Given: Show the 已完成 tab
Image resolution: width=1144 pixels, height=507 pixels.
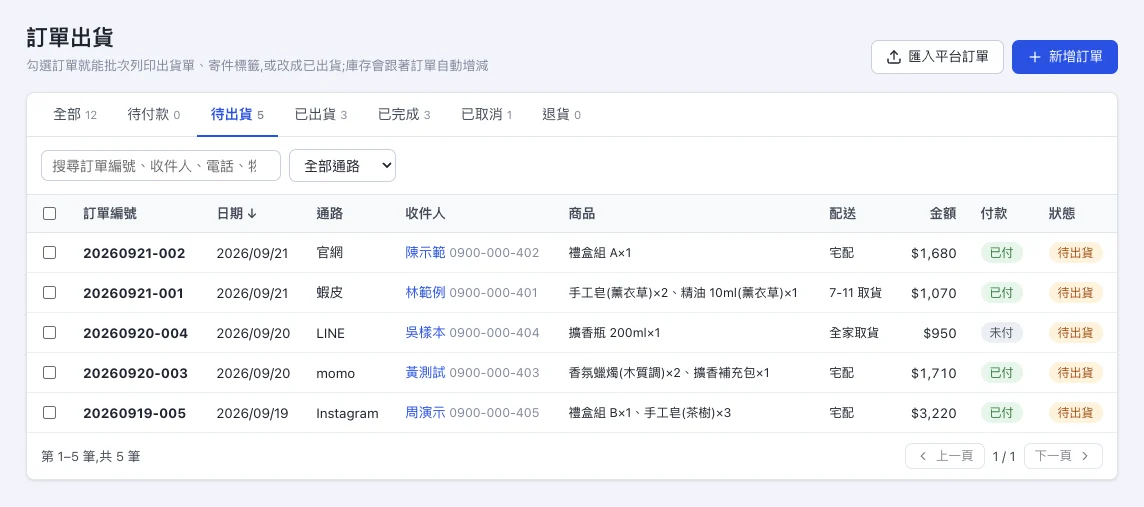Looking at the screenshot, I should (404, 115).
